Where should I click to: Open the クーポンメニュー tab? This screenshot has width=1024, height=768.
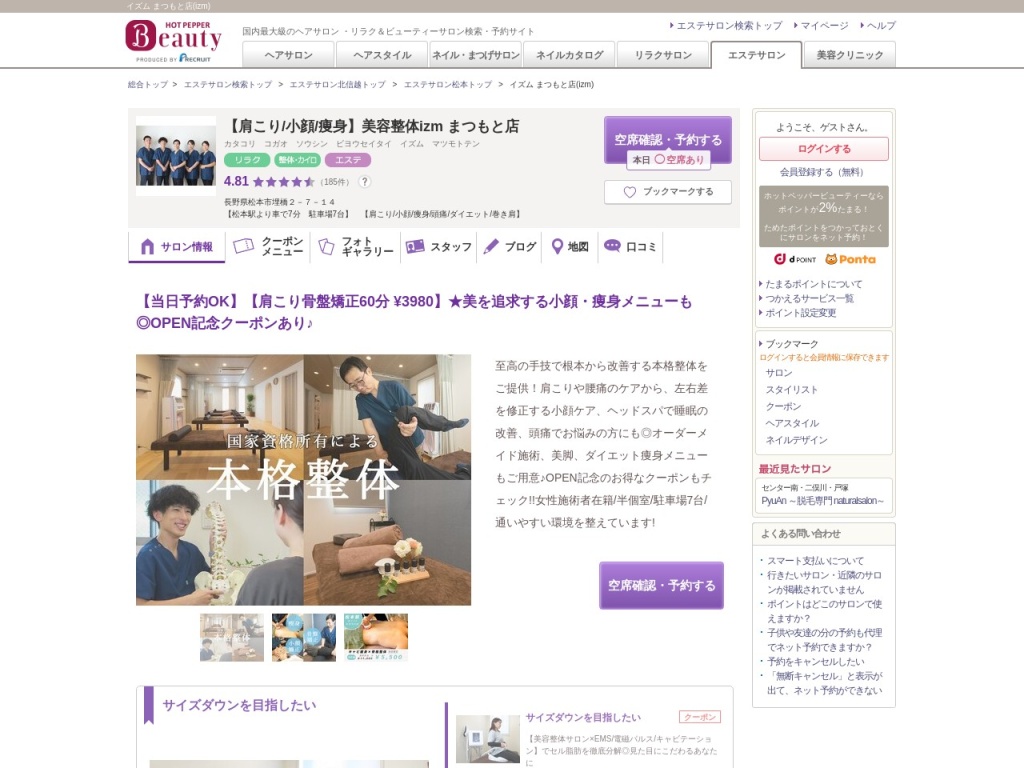[x=268, y=247]
